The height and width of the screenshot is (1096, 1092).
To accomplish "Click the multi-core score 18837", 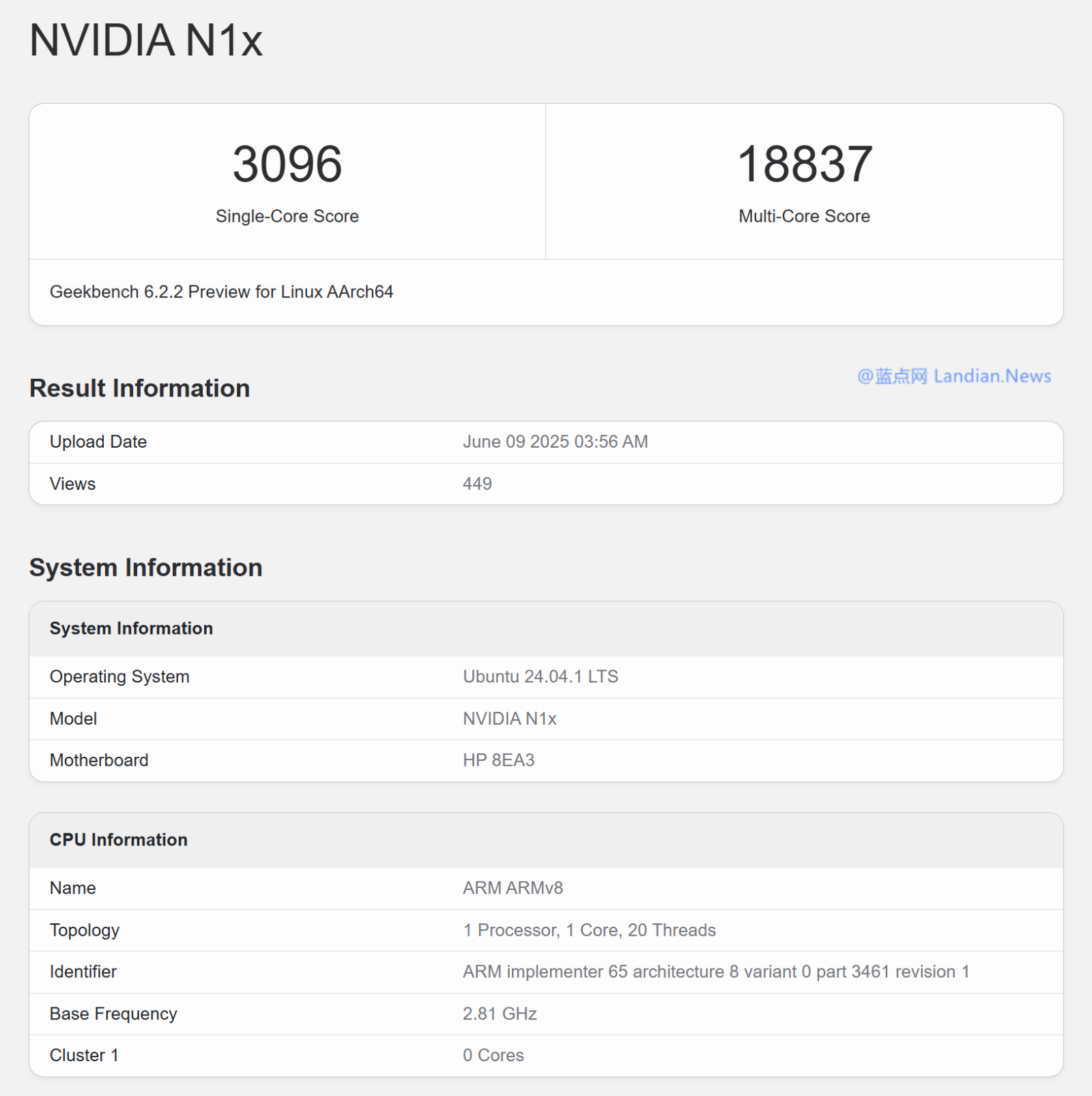I will click(x=804, y=164).
